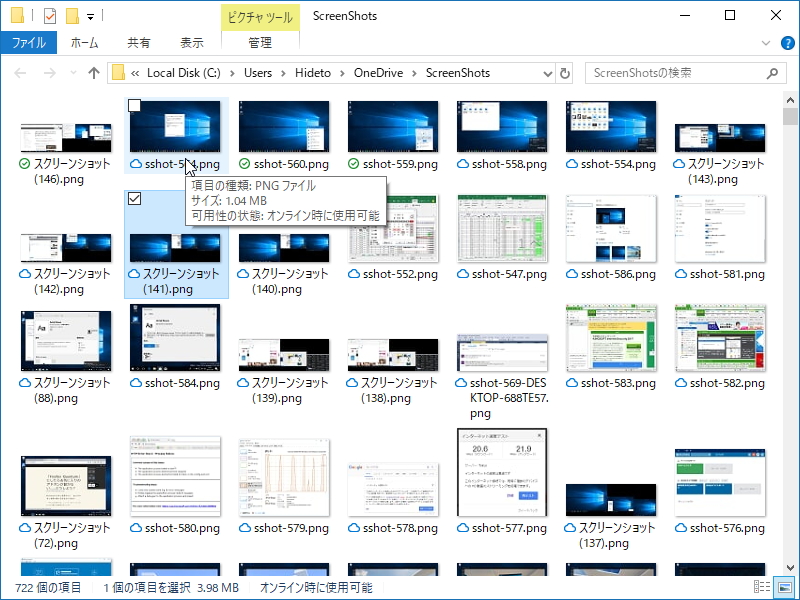Viewport: 800px width, 600px height.
Task: Click the back navigation arrow
Action: click(x=20, y=72)
